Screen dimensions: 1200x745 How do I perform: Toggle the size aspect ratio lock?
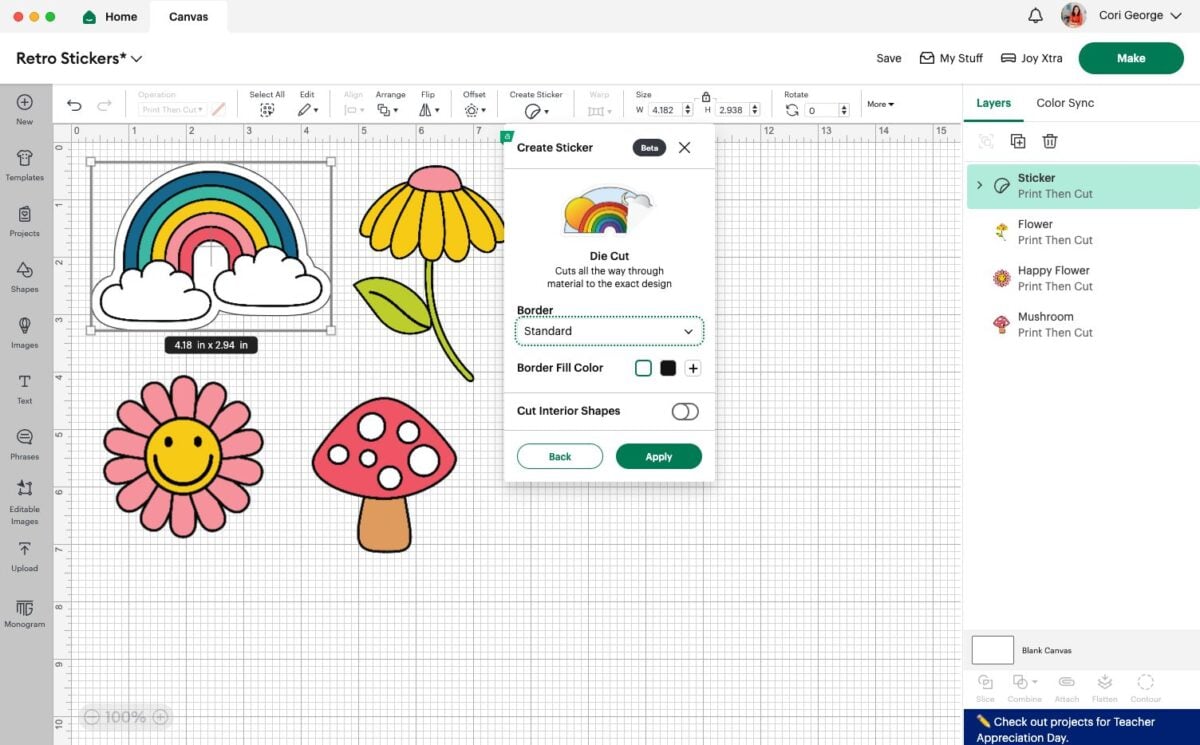tap(706, 97)
